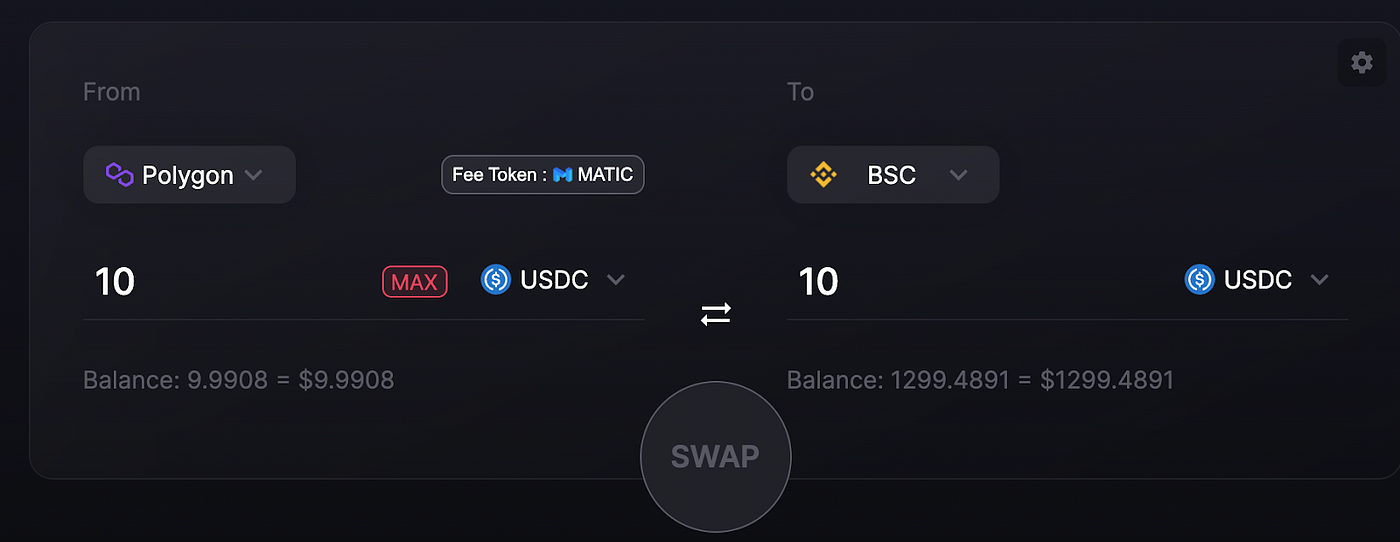The height and width of the screenshot is (542, 1400).
Task: Select the BSC network name label
Action: (x=892, y=175)
